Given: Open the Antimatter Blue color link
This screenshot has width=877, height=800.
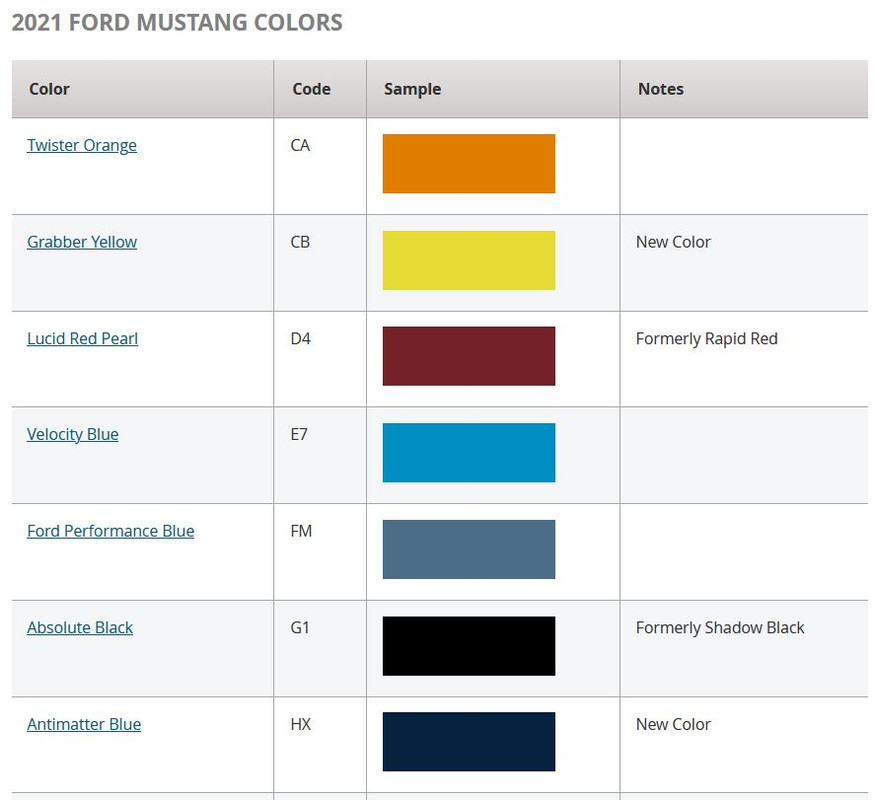Looking at the screenshot, I should [x=84, y=724].
